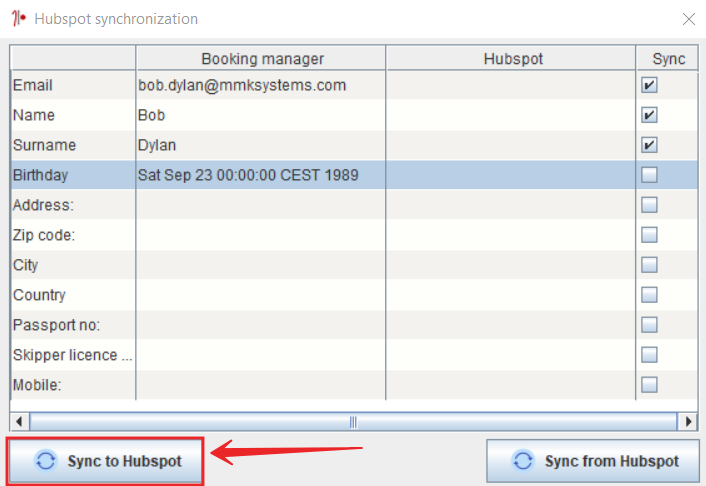706x486 pixels.
Task: Select the bob.dylan@mmksystems.com email cell
Action: pos(261,85)
